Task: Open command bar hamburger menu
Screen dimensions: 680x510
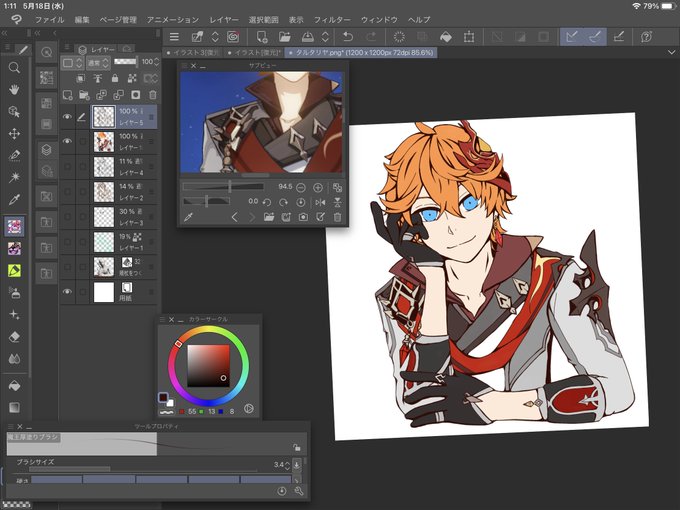Action: [x=174, y=37]
